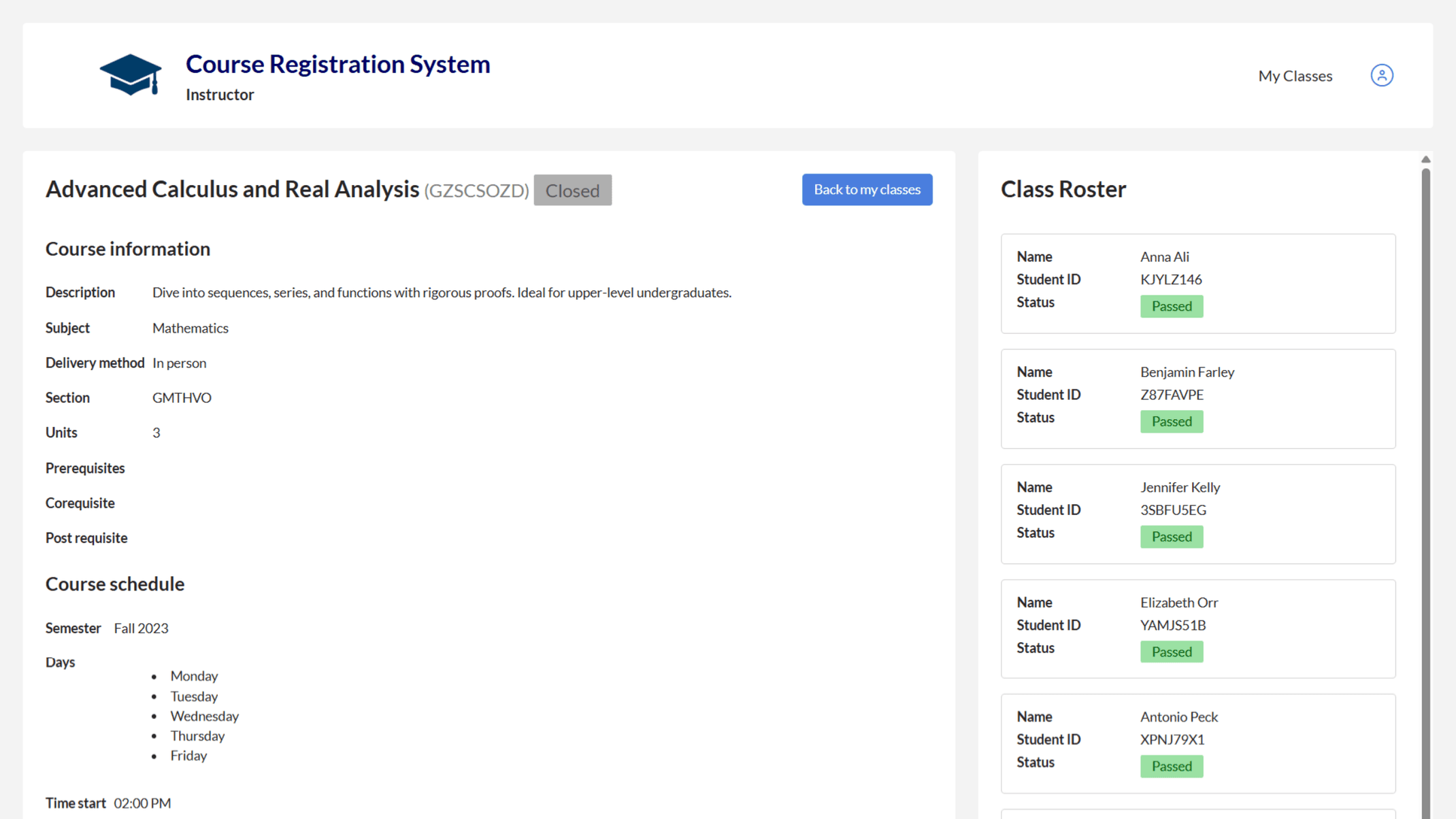The height and width of the screenshot is (819, 1456).
Task: Select student ID YAMJS51B
Action: 1173,624
